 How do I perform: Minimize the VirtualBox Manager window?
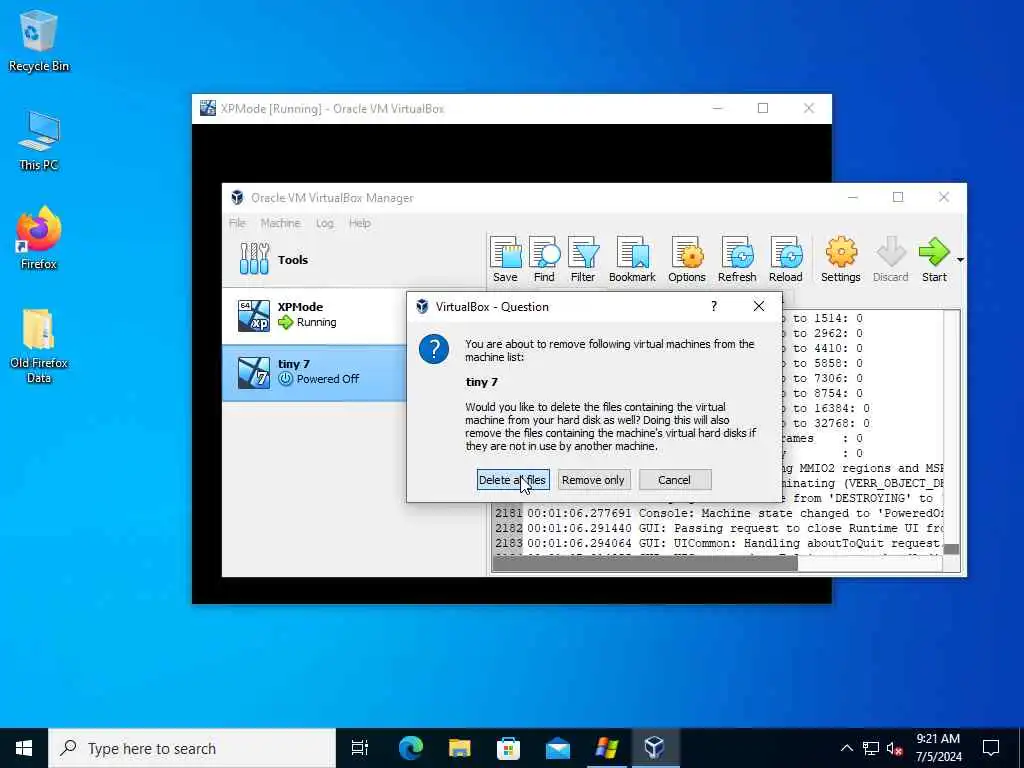click(x=853, y=197)
